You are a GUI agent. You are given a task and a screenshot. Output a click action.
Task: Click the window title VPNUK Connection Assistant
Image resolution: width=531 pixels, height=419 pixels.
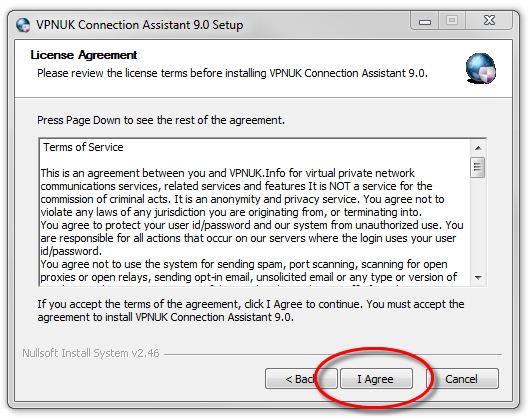click(140, 25)
